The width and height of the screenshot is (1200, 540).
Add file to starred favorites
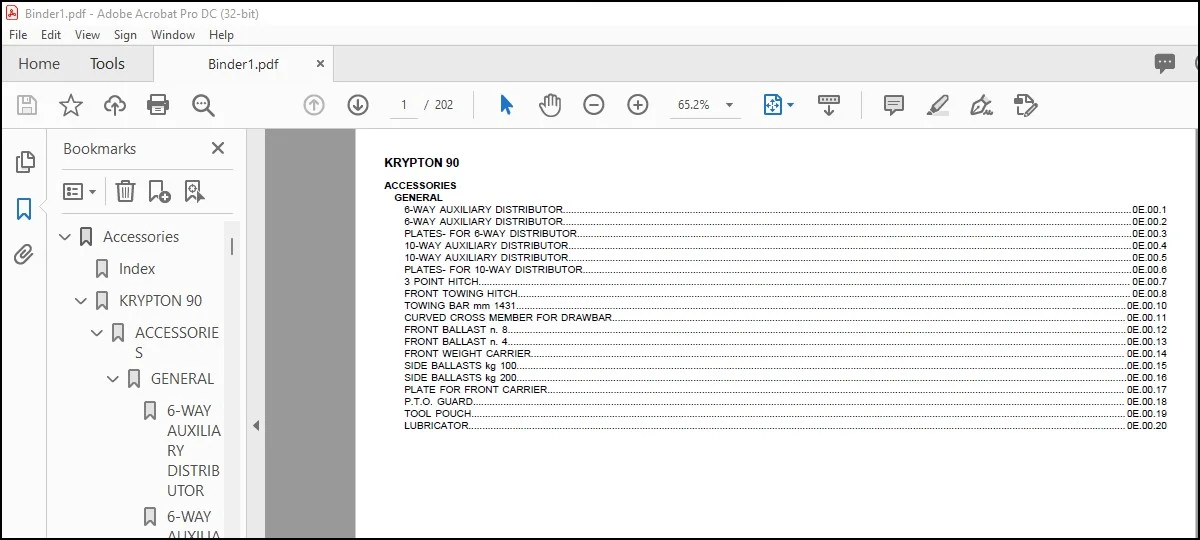(x=71, y=105)
